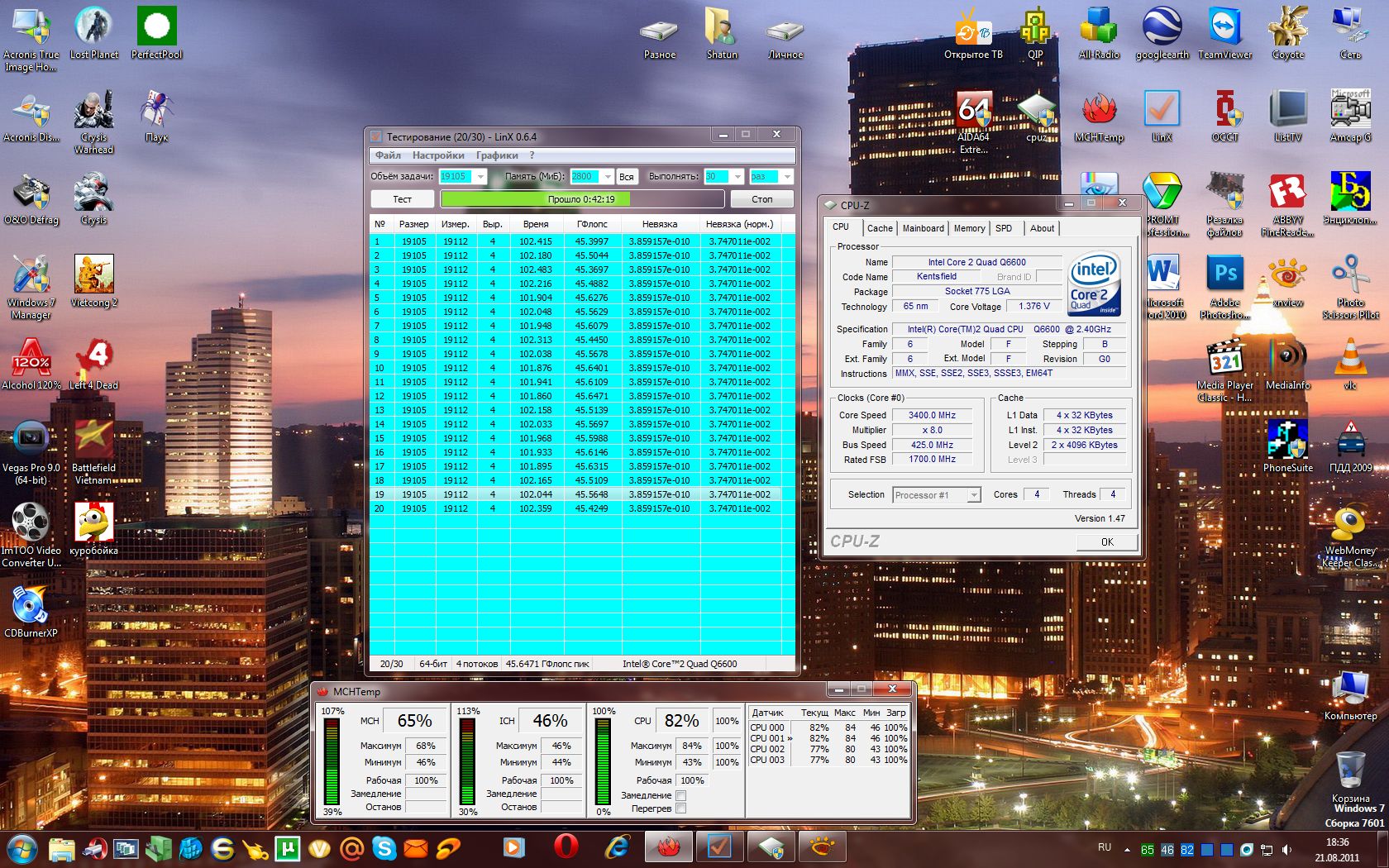Toggle the Перегрев checkbox in MCHTemp
This screenshot has width=1389, height=868.
[x=680, y=808]
